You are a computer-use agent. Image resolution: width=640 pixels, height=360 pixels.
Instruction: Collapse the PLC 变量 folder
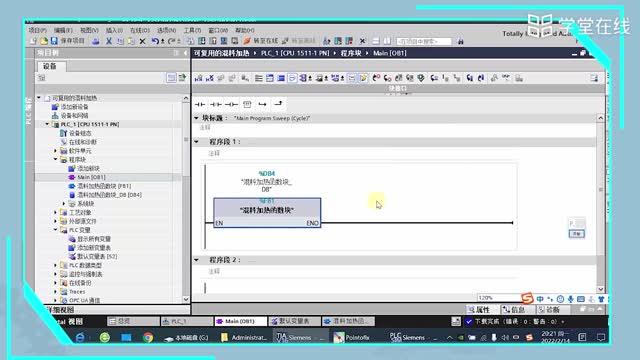click(x=56, y=230)
